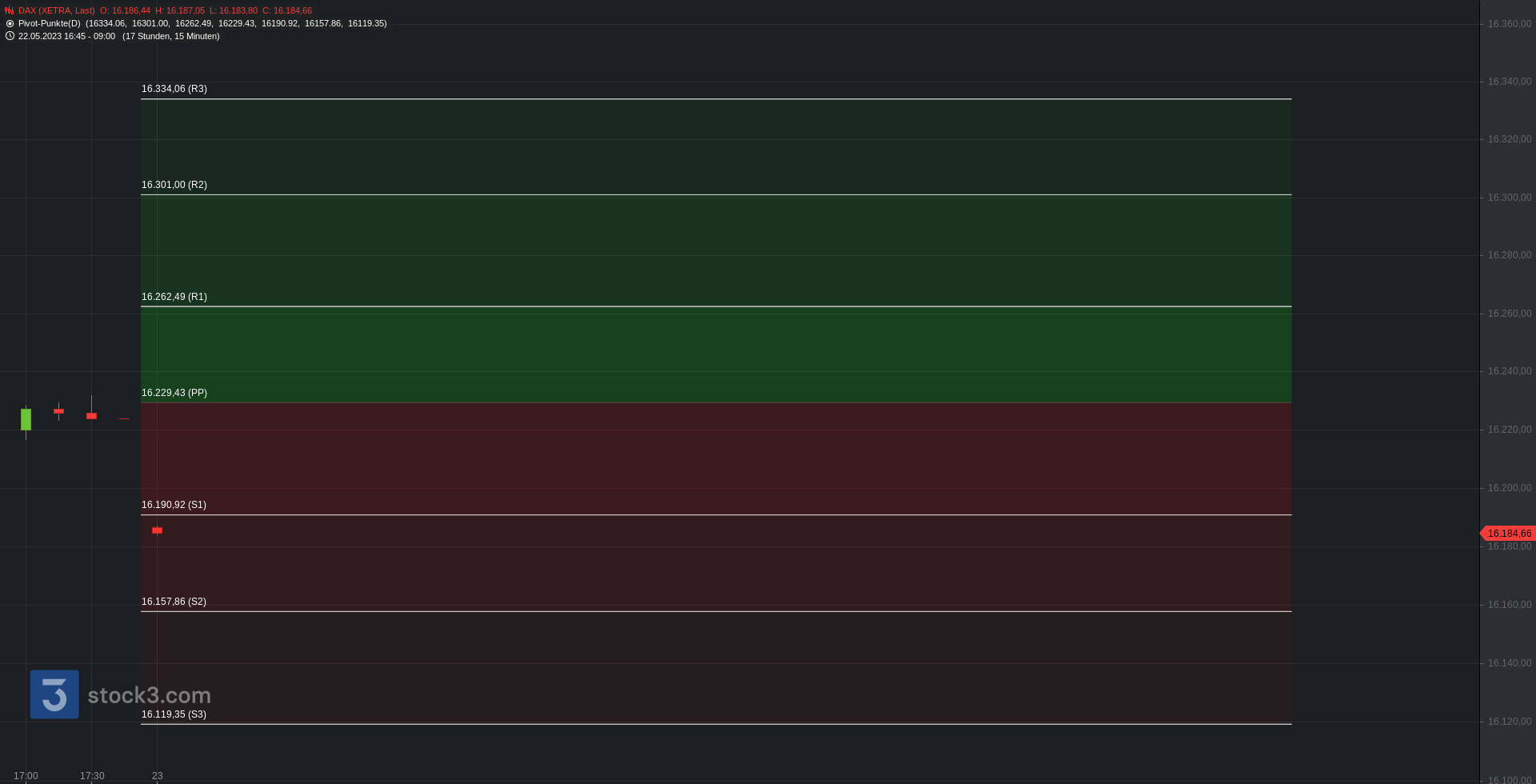1536x784 pixels.
Task: Click the stock3.com watermark link
Action: pos(150,695)
